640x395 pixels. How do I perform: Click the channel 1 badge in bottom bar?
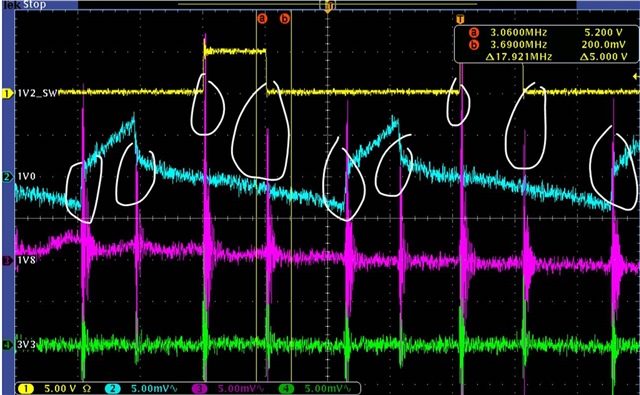[26, 388]
